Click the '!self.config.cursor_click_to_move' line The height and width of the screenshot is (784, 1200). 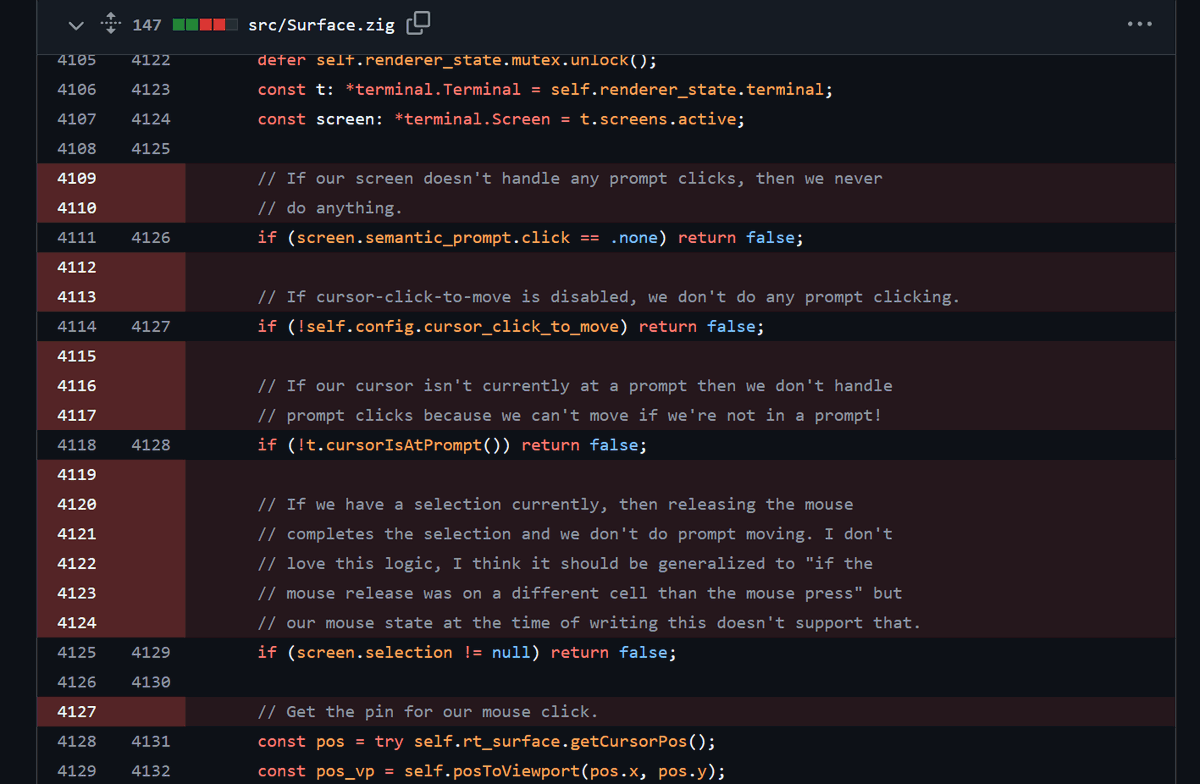pos(511,327)
